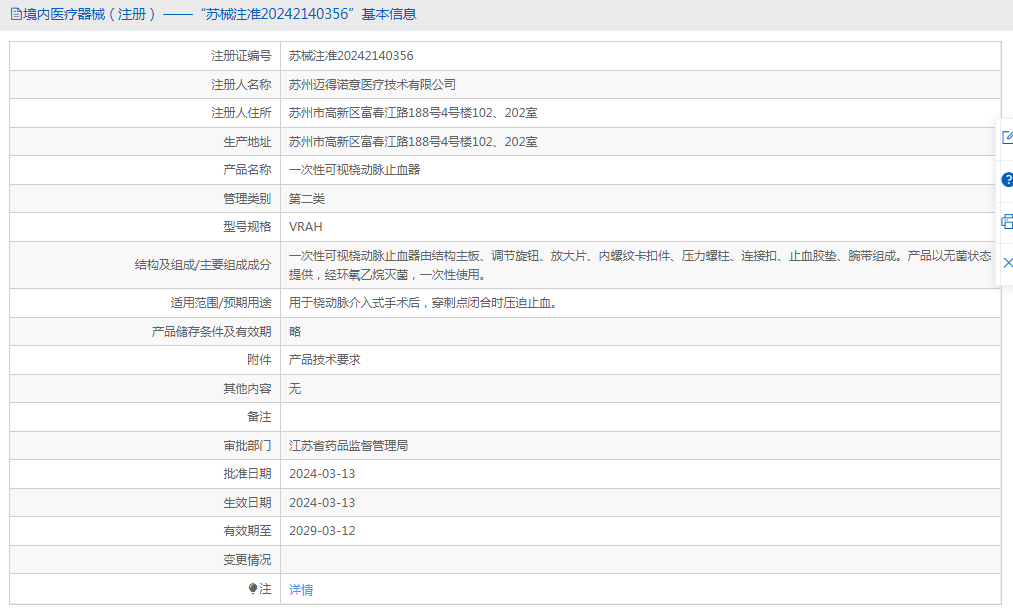Click the 型号规格 row label
The width and height of the screenshot is (1013, 612).
point(247,227)
